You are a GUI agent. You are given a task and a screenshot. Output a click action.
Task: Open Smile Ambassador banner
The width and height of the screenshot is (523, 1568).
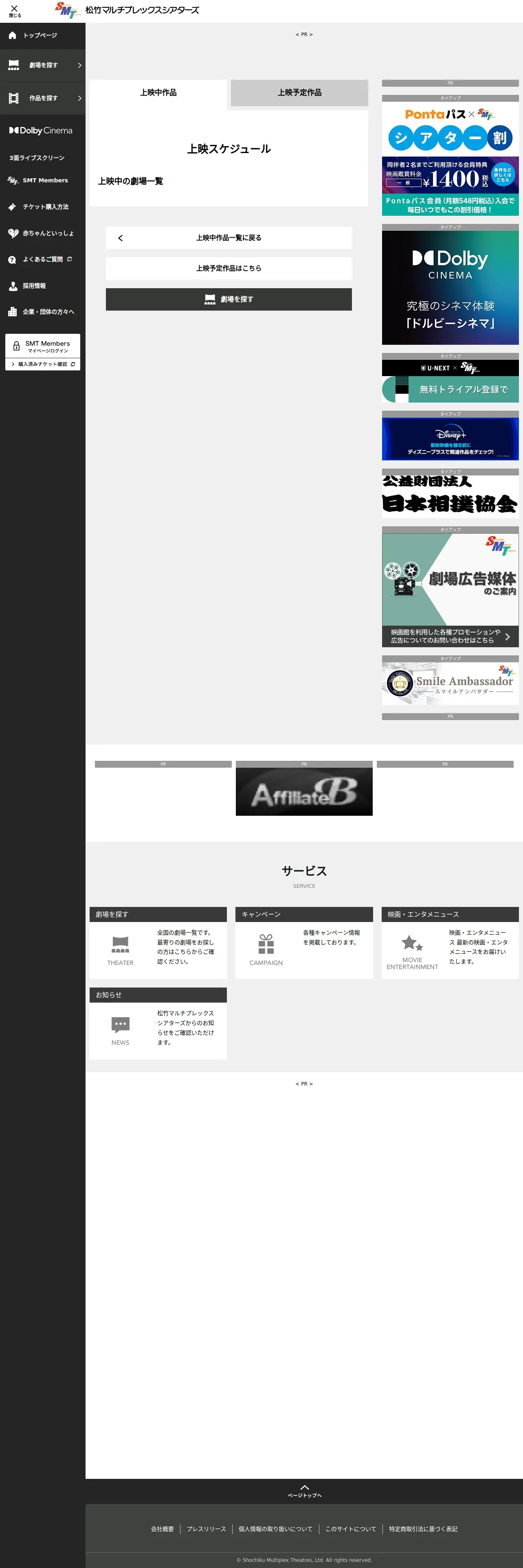click(450, 683)
